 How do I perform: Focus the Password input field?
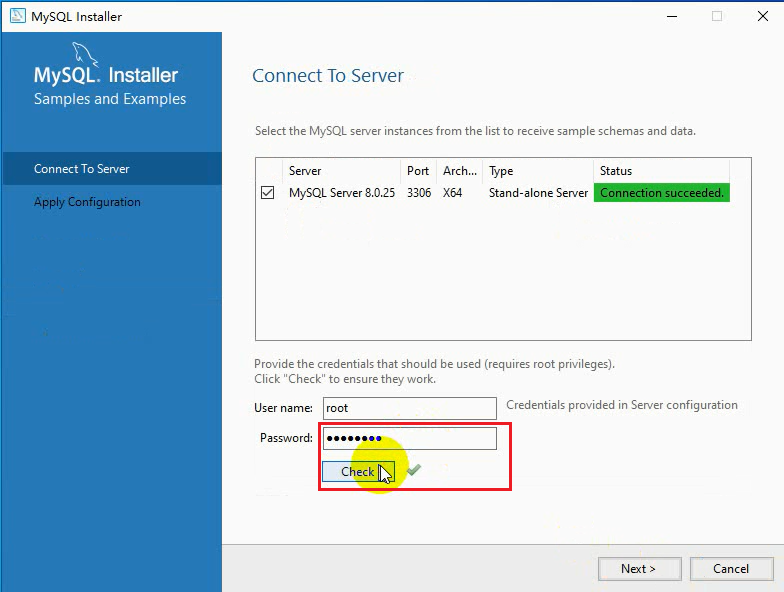[410, 438]
